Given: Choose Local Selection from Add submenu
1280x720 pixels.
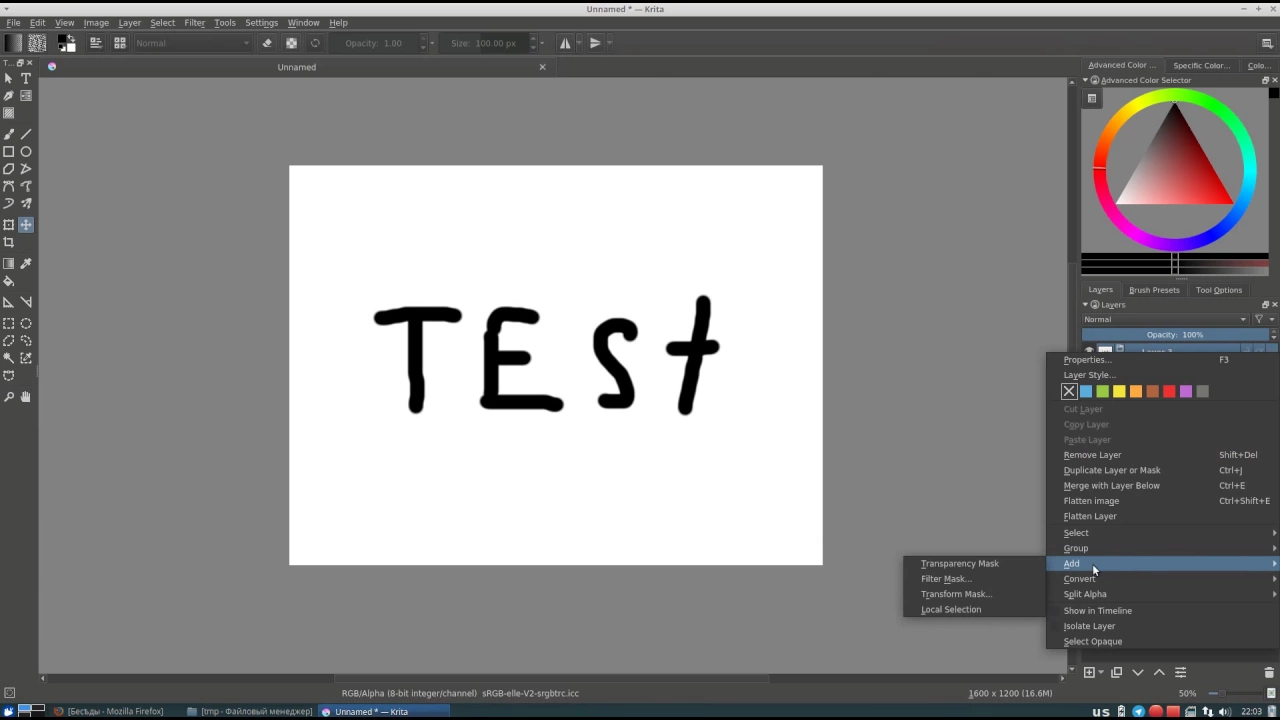Looking at the screenshot, I should [x=974, y=610].
